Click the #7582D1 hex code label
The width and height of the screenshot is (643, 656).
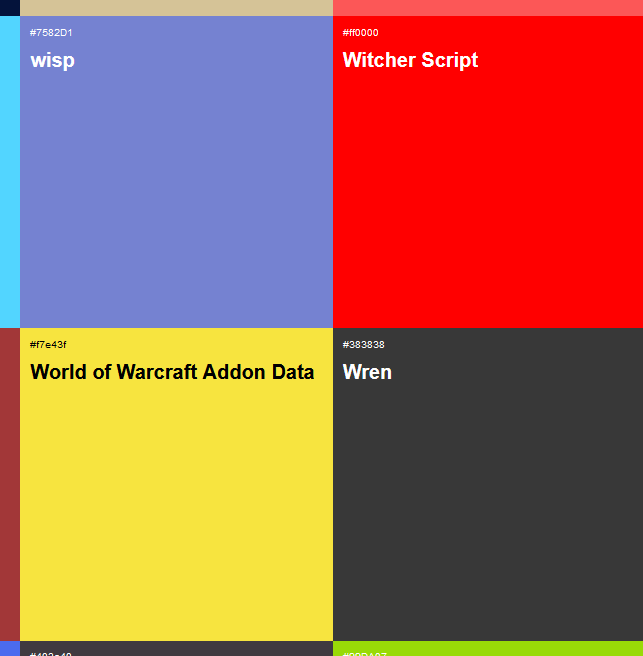[x=51, y=33]
